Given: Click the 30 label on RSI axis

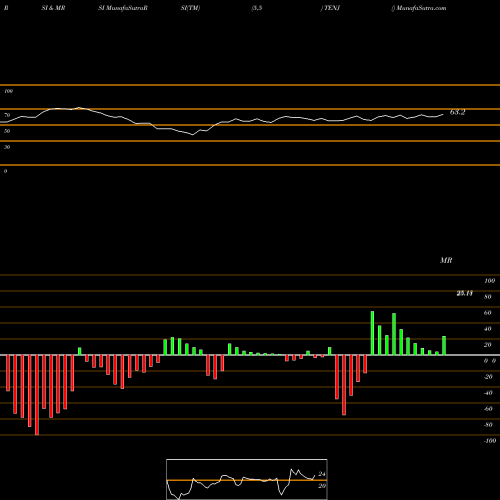Looking at the screenshot, I should [x=7, y=147].
